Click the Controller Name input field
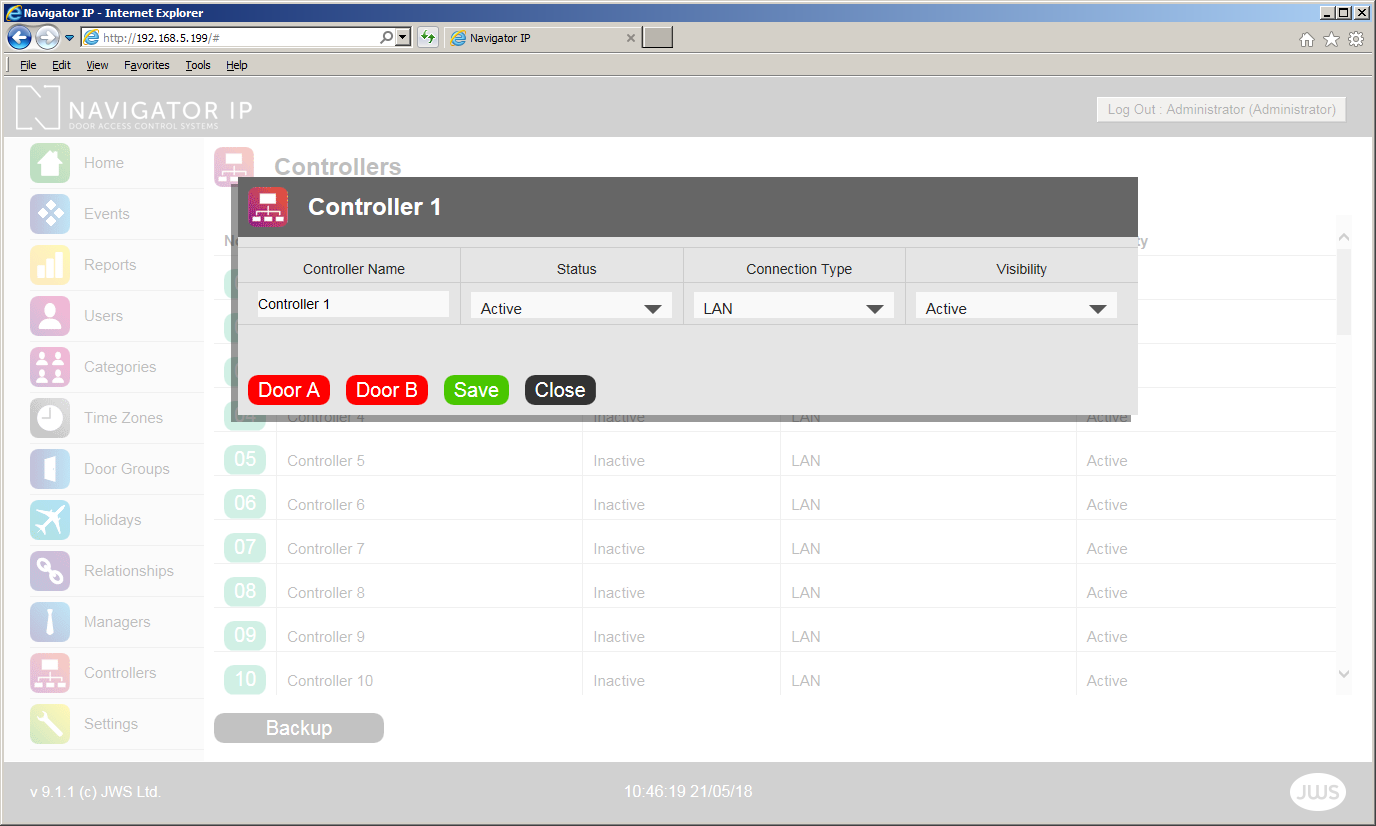Image resolution: width=1376 pixels, height=826 pixels. (x=353, y=304)
